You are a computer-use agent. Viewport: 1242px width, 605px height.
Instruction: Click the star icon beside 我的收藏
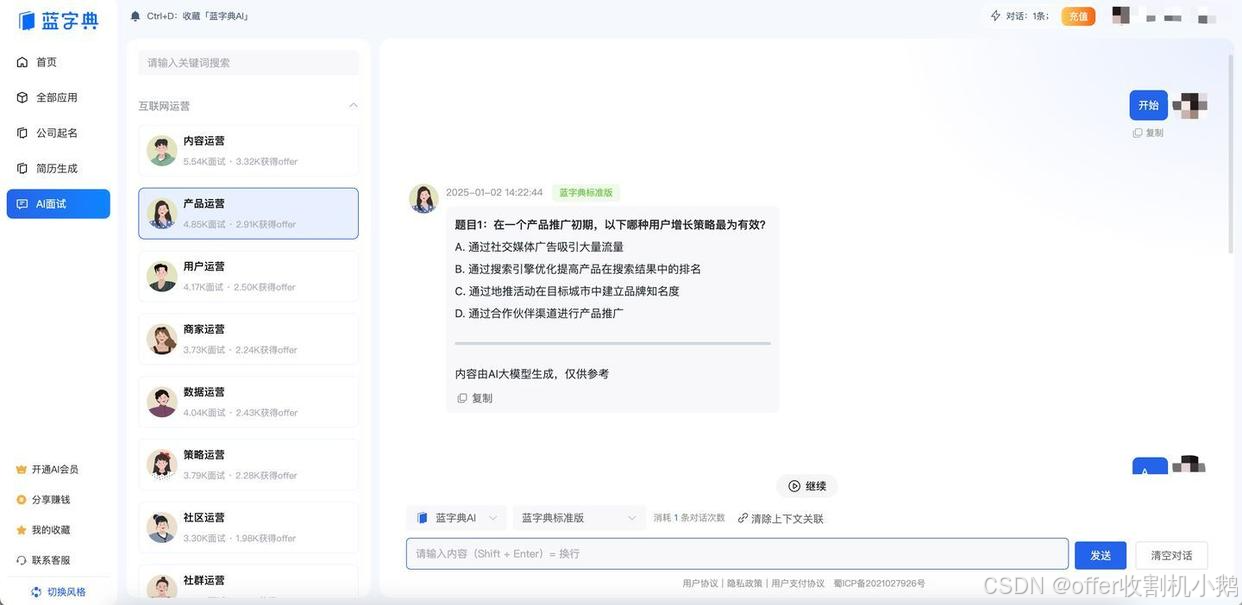pos(21,530)
